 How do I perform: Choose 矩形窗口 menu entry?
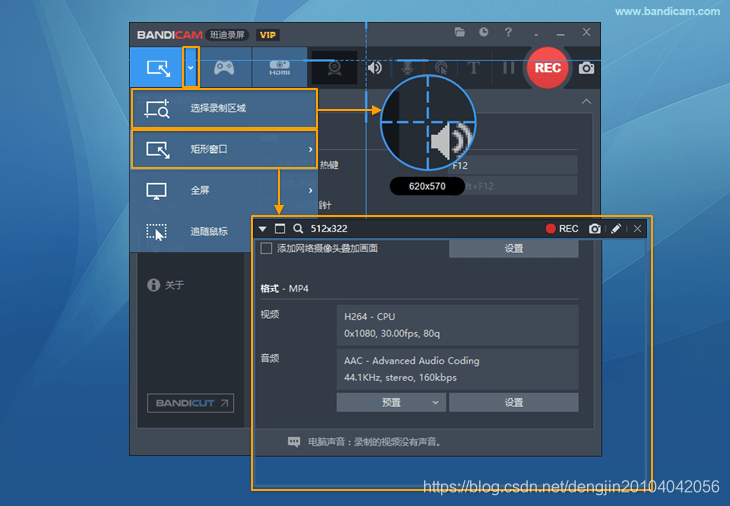(224, 149)
